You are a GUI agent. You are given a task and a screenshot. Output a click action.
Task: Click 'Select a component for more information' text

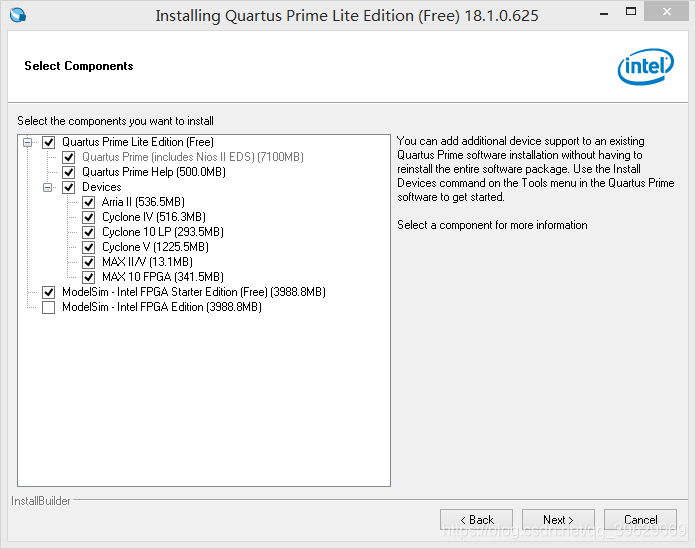(492, 225)
